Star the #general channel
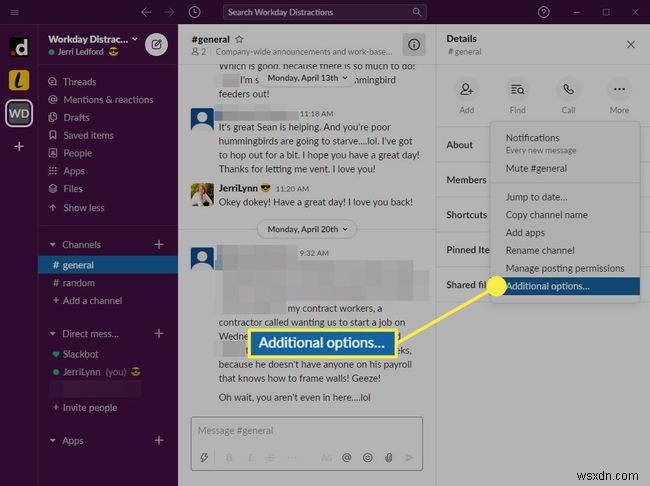Image resolution: width=650 pixels, height=486 pixels. pos(239,39)
